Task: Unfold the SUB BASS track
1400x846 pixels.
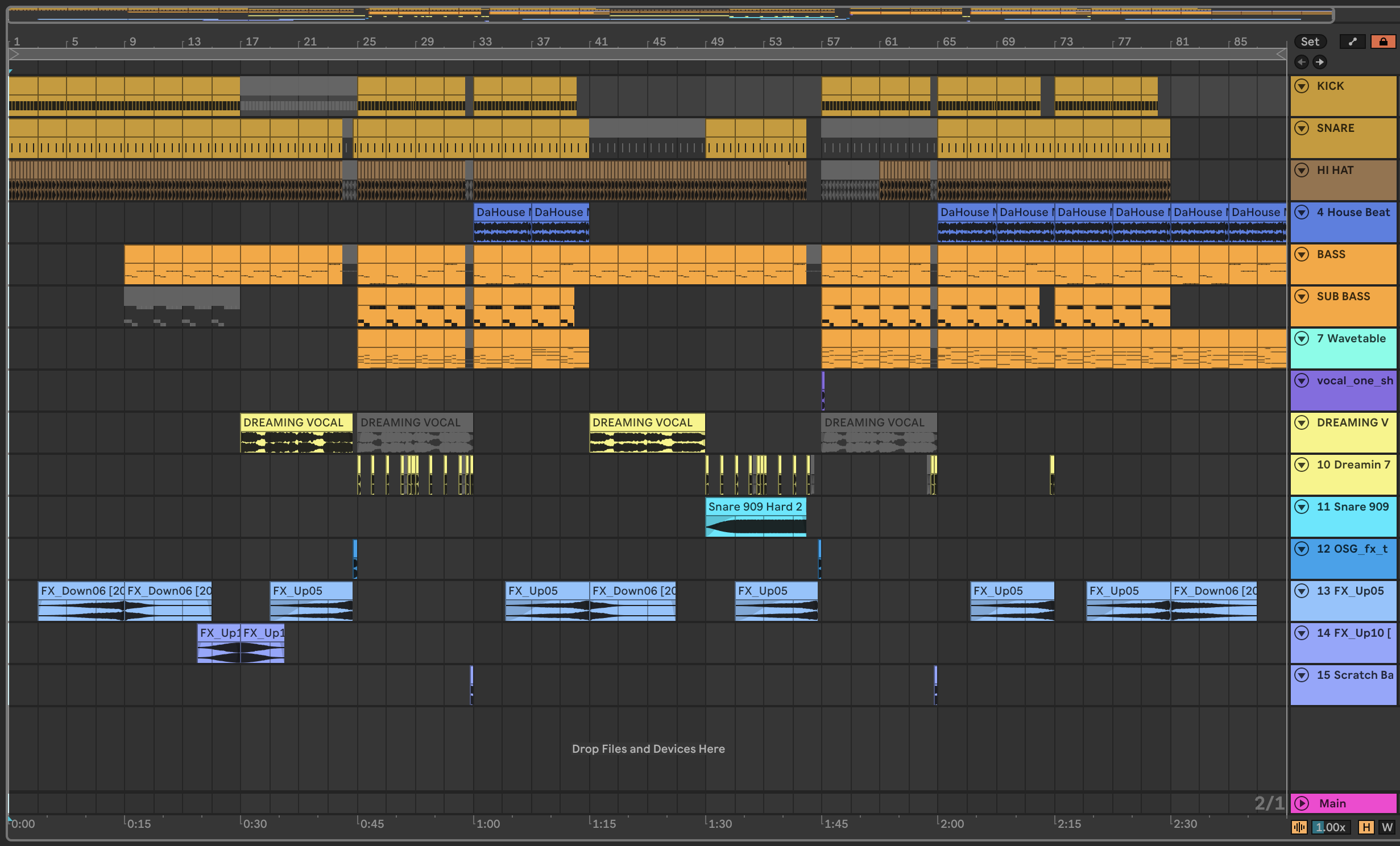Action: pyautogui.click(x=1302, y=296)
